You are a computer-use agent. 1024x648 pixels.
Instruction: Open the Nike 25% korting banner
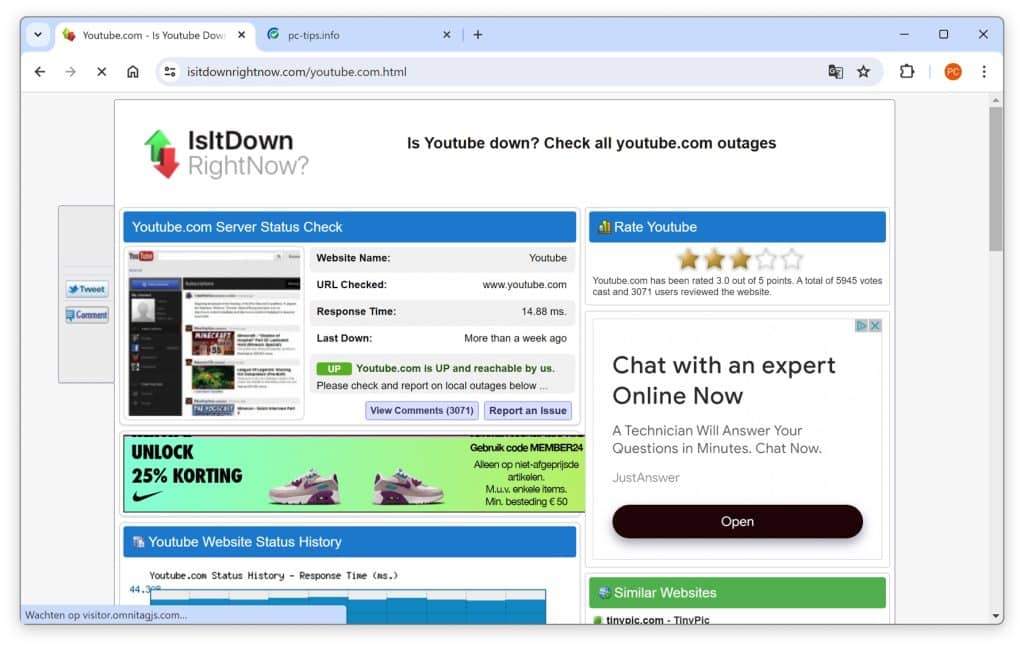click(x=354, y=474)
